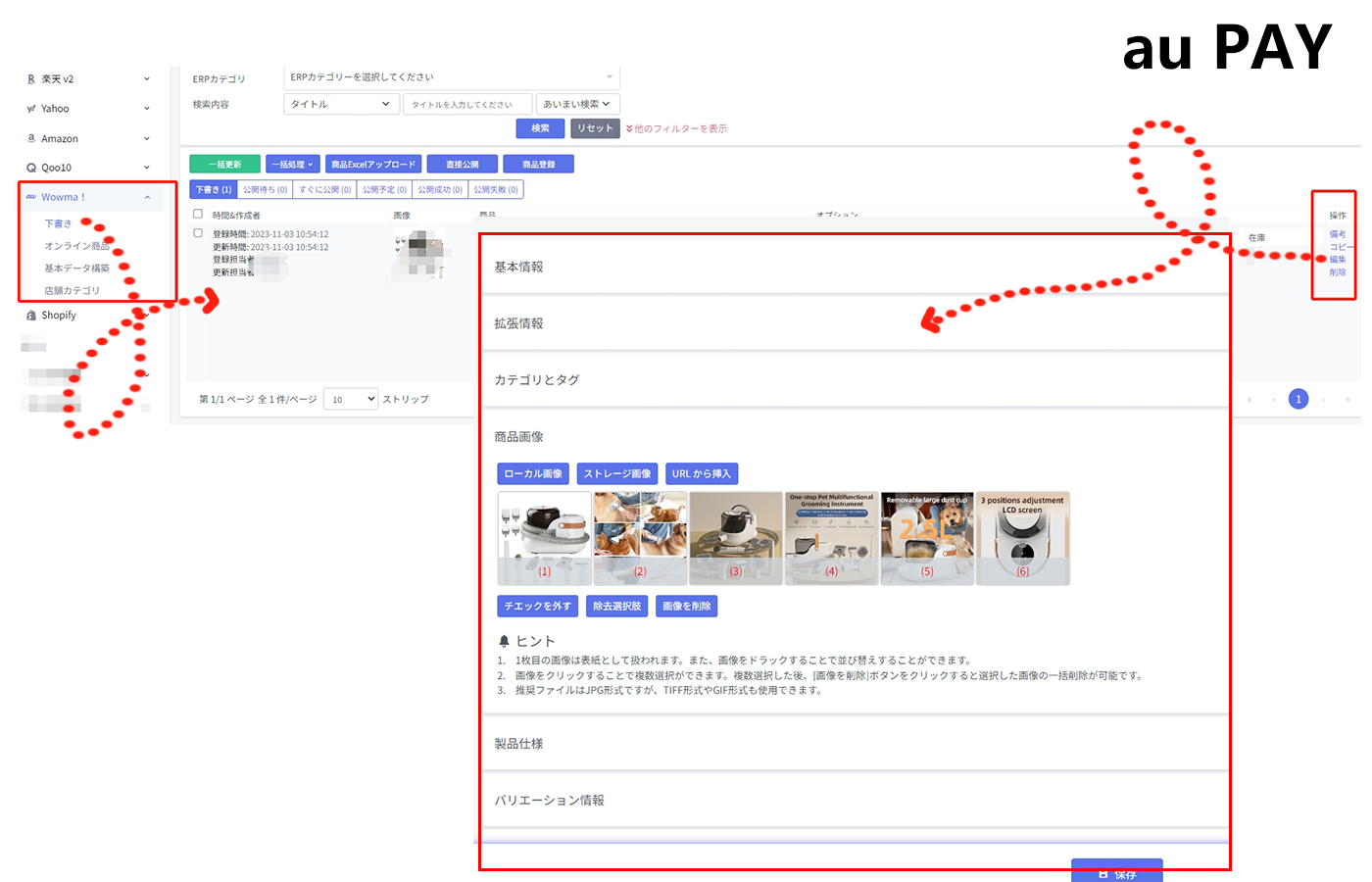Click the bell icon next to ヒント
This screenshot has width=1372, height=882.
(504, 641)
